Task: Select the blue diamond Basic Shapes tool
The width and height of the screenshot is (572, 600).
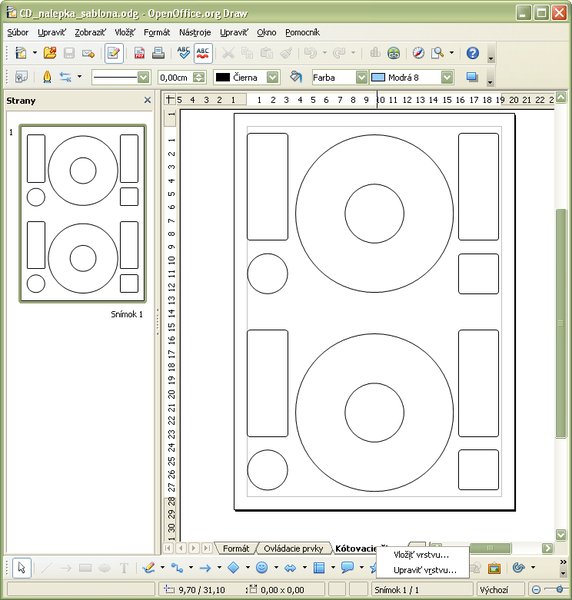Action: click(x=233, y=567)
